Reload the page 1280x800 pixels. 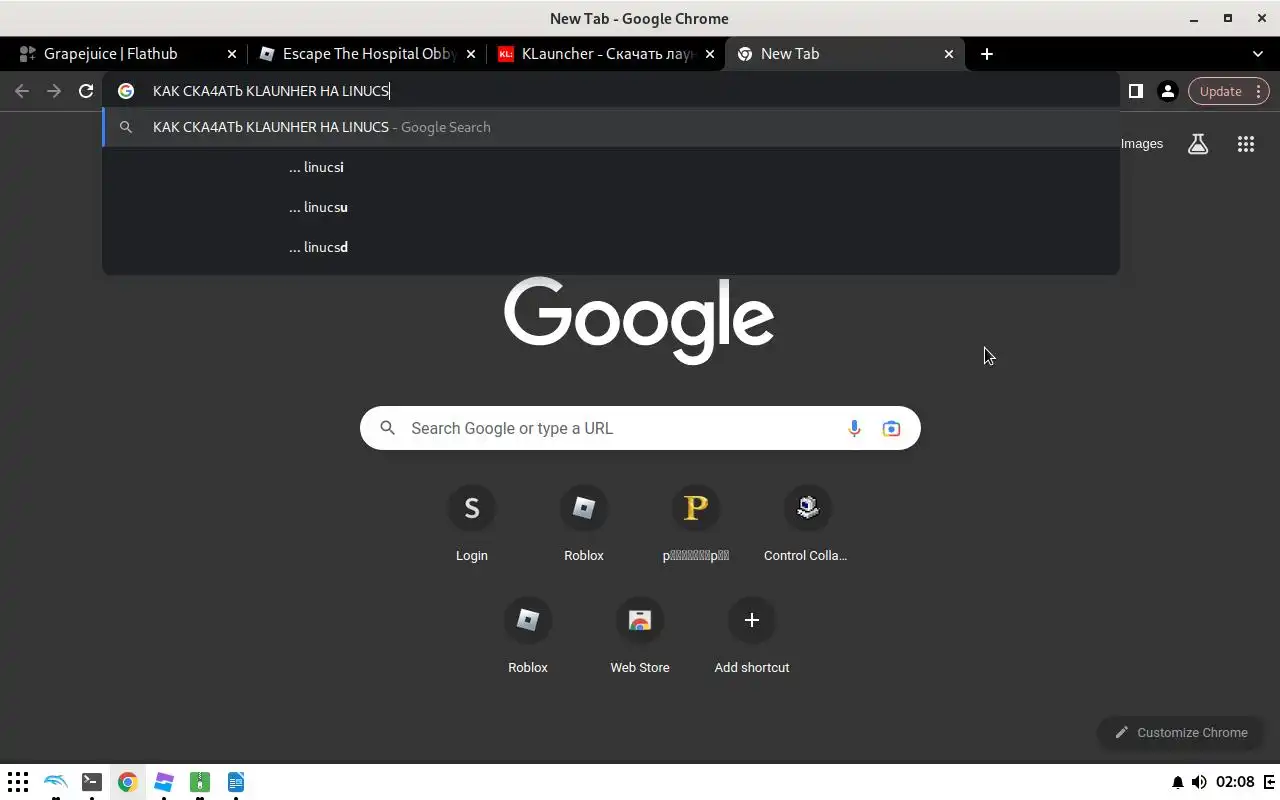86,91
